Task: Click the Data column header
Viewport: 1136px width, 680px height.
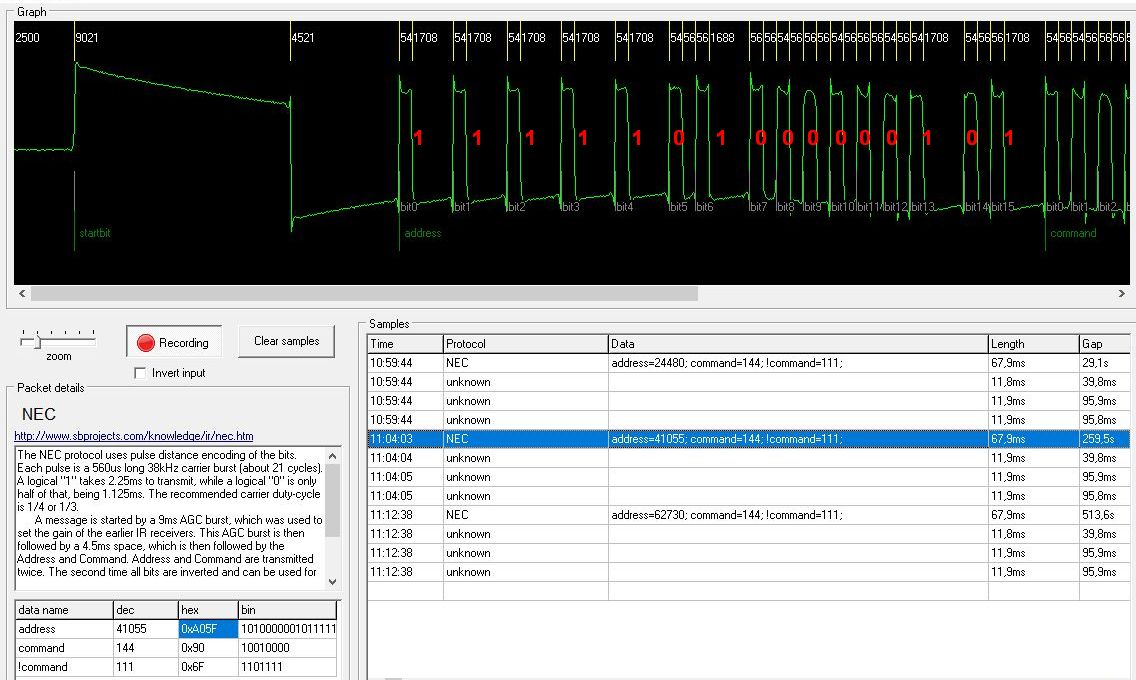Action: point(797,343)
